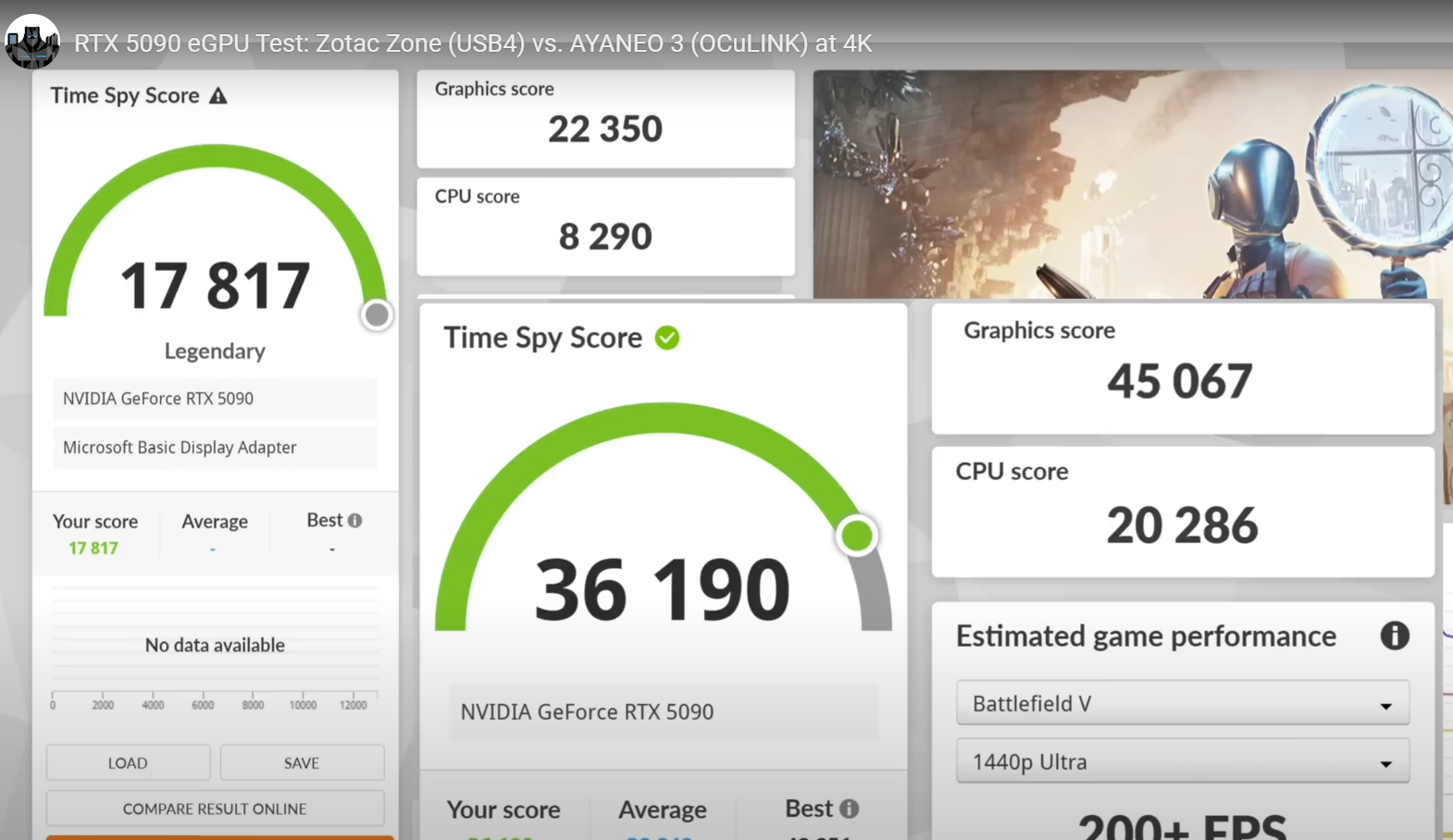1453x840 pixels.
Task: Open the 1440p Ultra resolution dropdown
Action: [1183, 761]
